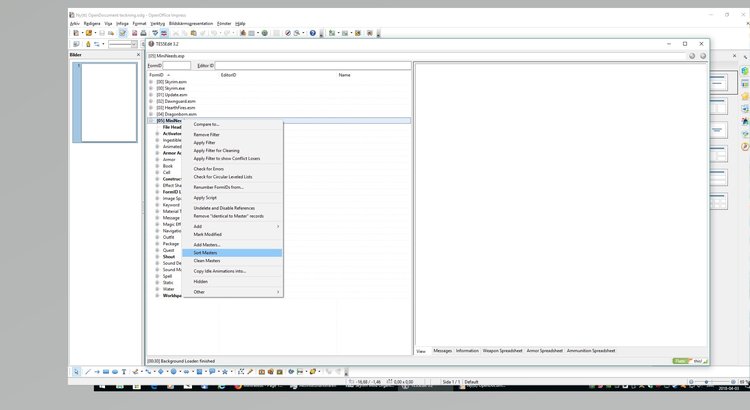Expand the [03] HearthFires.esm tree node
This screenshot has height=410, width=750.
point(151,108)
